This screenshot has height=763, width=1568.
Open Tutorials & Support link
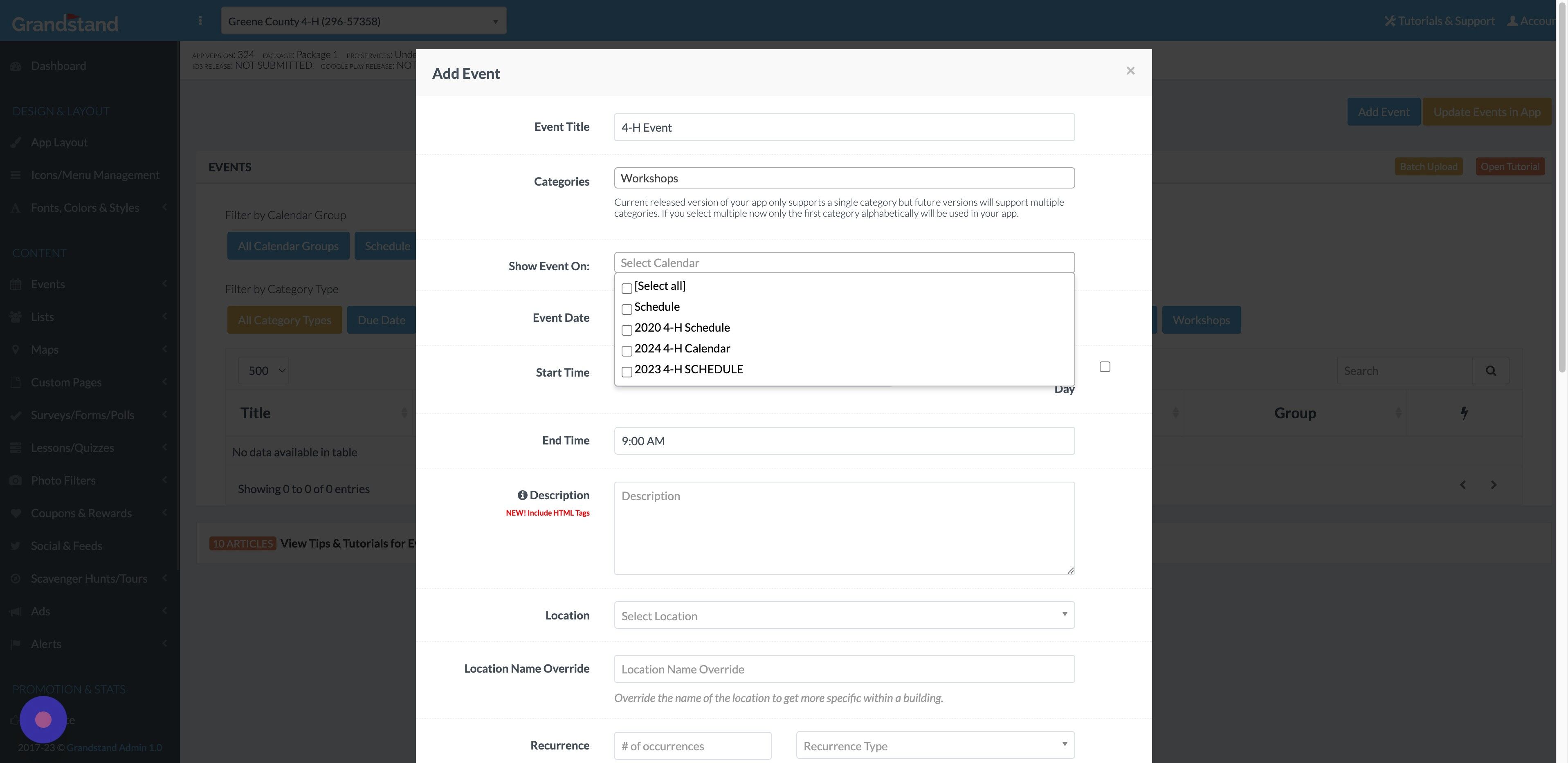[1440, 21]
